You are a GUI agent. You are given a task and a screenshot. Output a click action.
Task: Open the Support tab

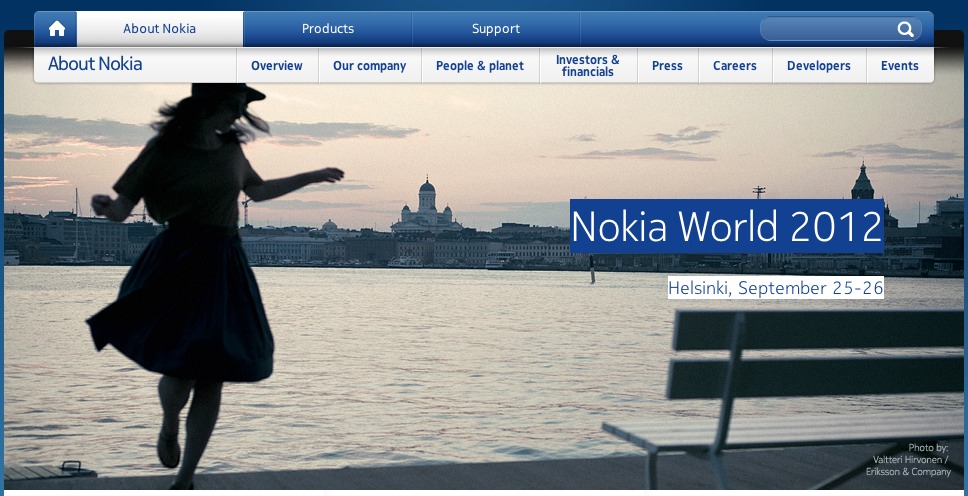496,29
